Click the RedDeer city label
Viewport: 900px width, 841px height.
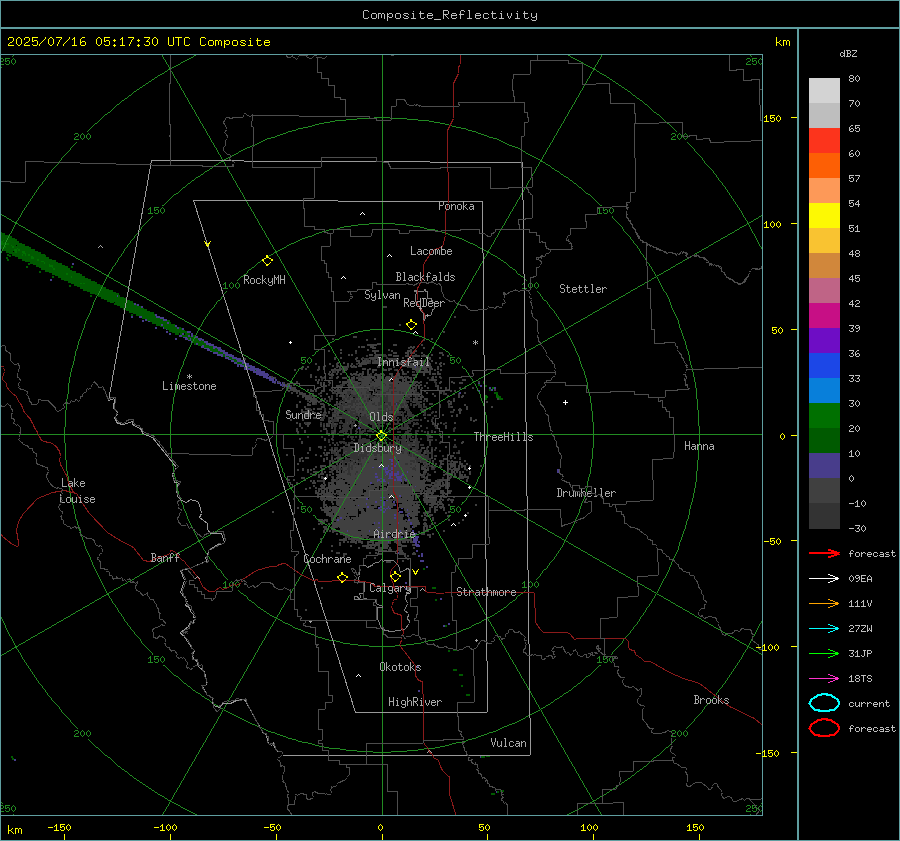(x=424, y=303)
